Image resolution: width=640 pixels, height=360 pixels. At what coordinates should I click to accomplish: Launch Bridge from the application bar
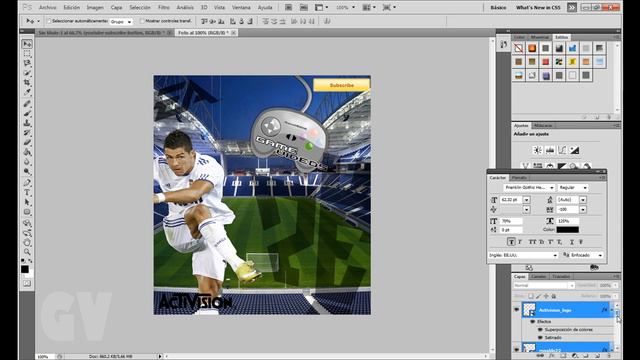pos(288,7)
